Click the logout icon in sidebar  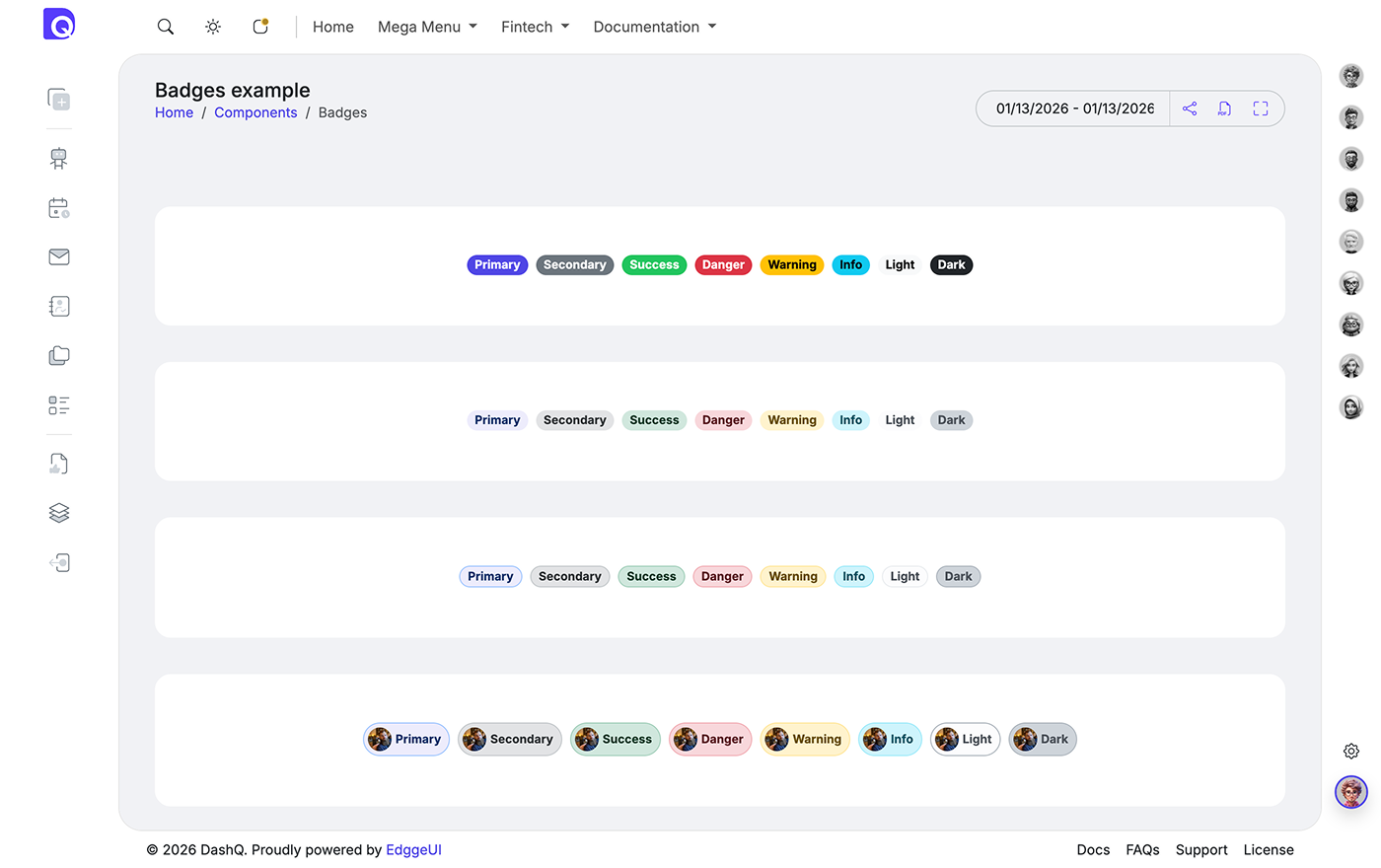pyautogui.click(x=59, y=563)
